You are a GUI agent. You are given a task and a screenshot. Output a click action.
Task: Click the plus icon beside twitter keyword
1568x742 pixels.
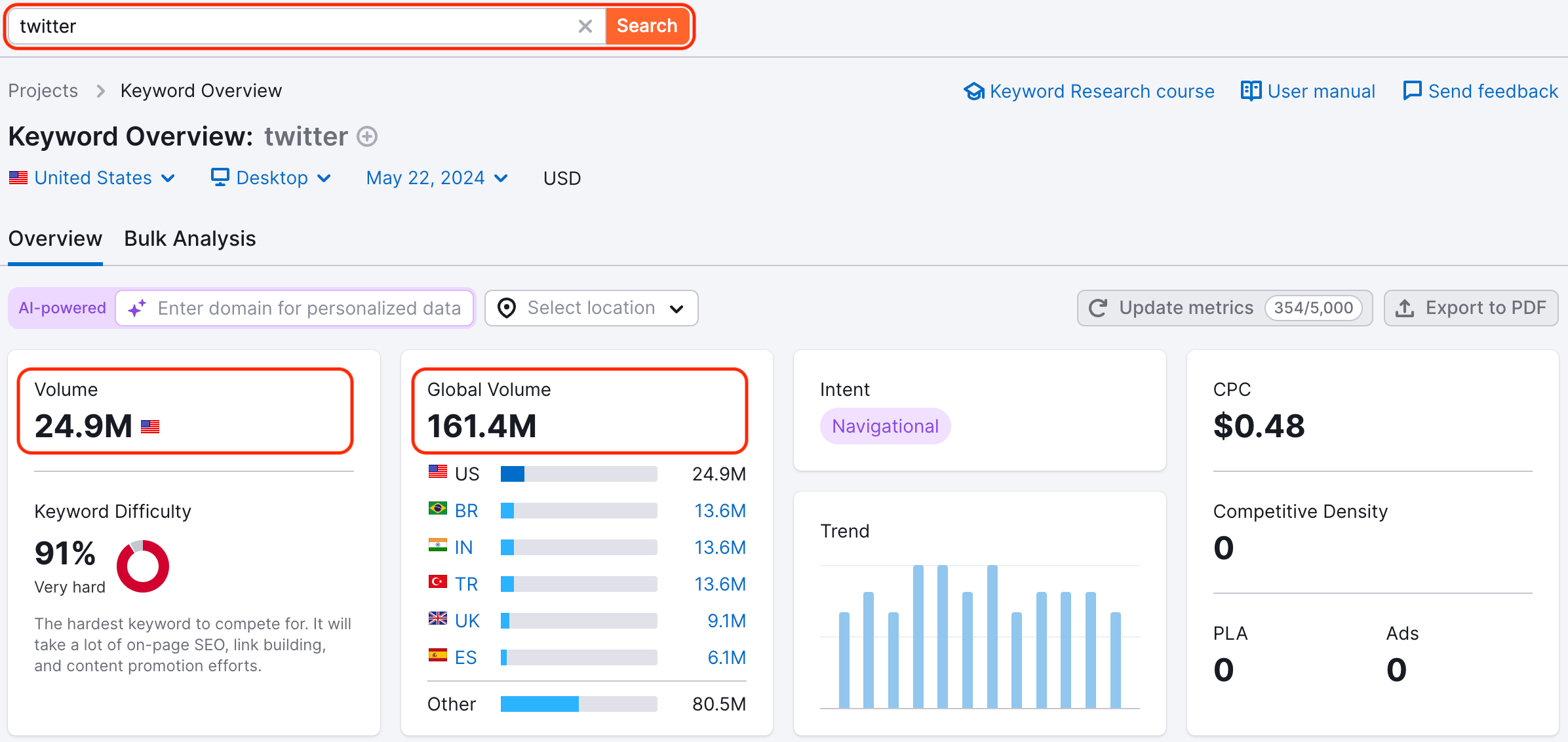point(367,136)
